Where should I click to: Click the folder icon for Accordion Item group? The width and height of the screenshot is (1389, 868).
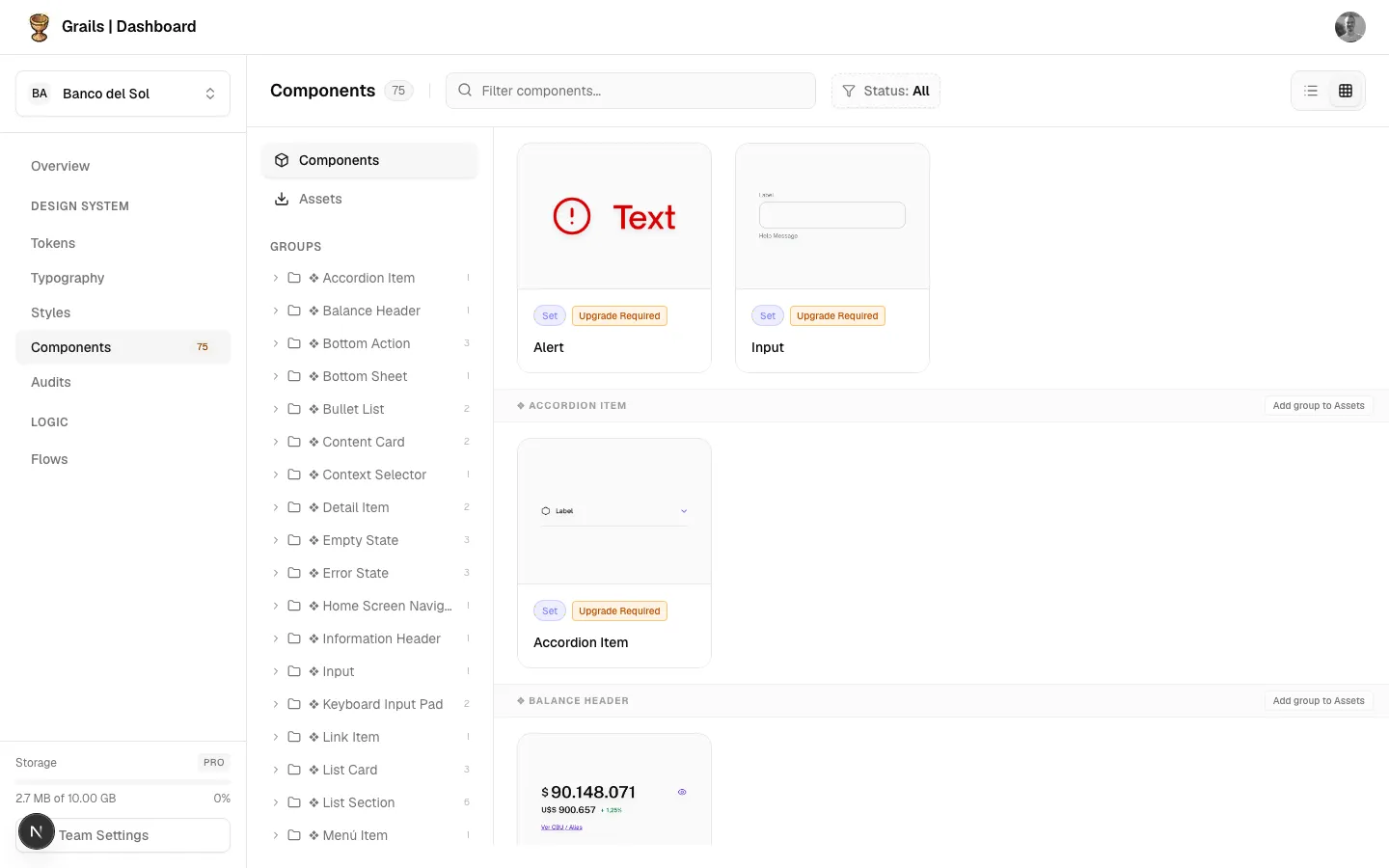click(x=294, y=278)
